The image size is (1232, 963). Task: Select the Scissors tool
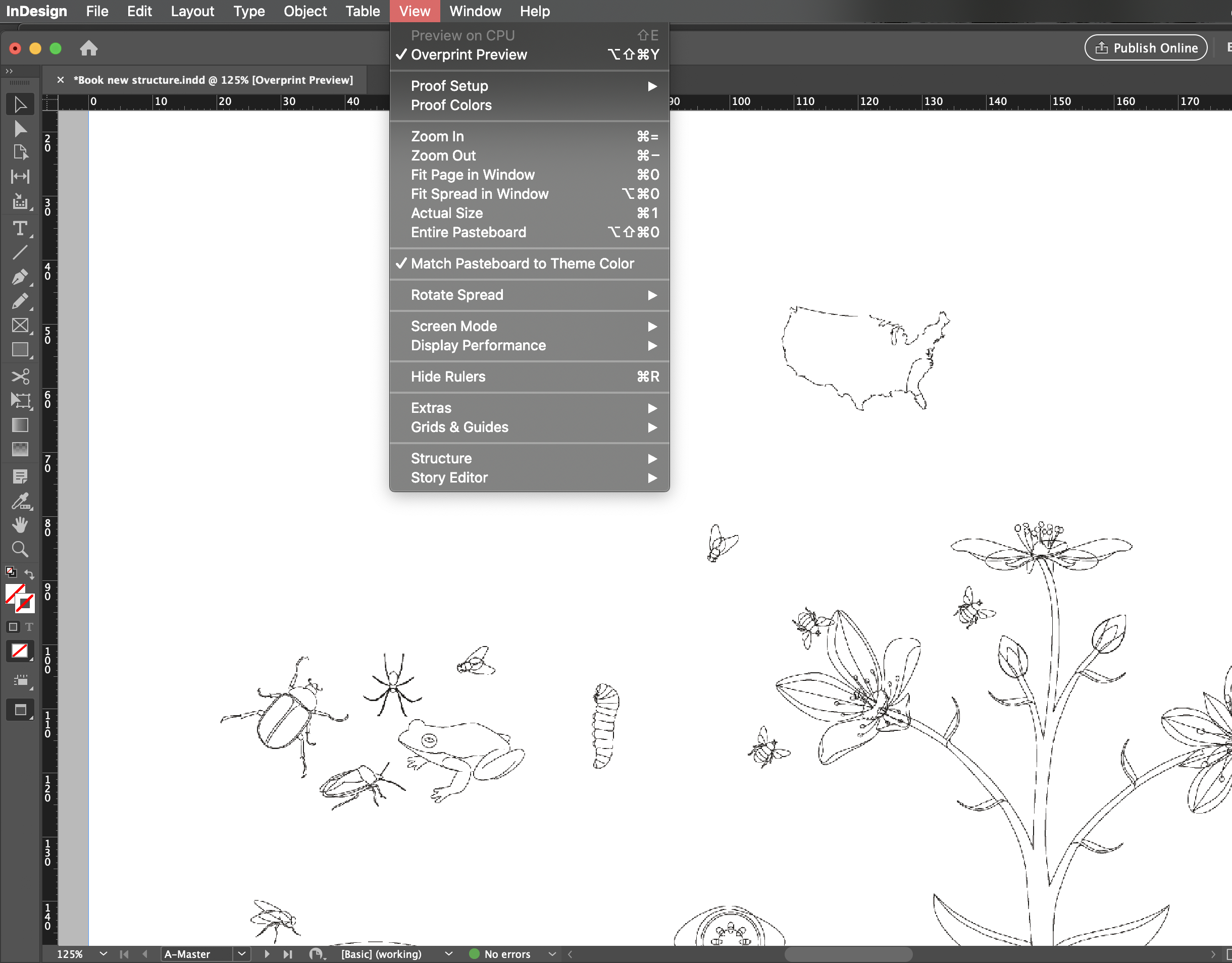(x=20, y=376)
